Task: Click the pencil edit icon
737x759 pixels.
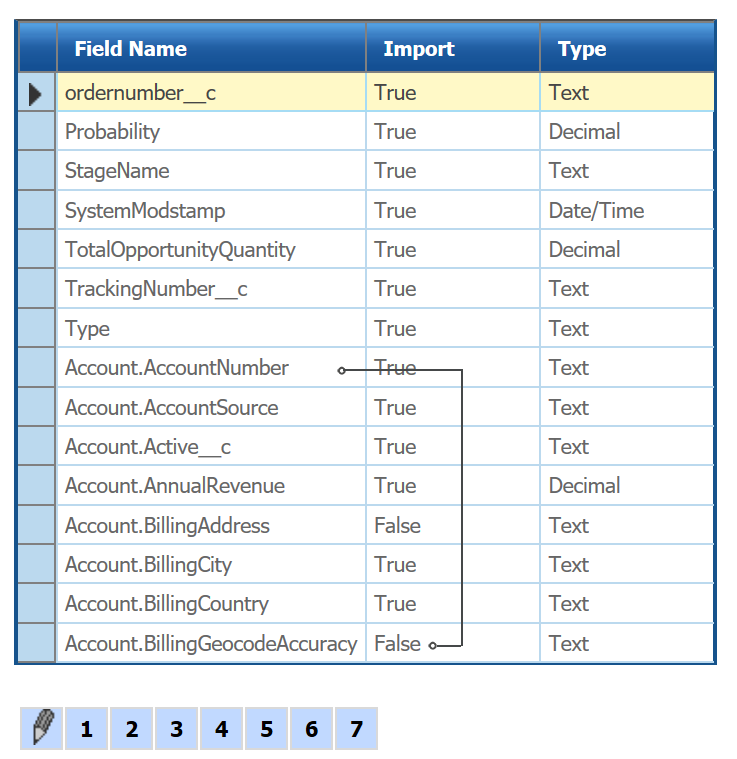Action: click(x=41, y=728)
